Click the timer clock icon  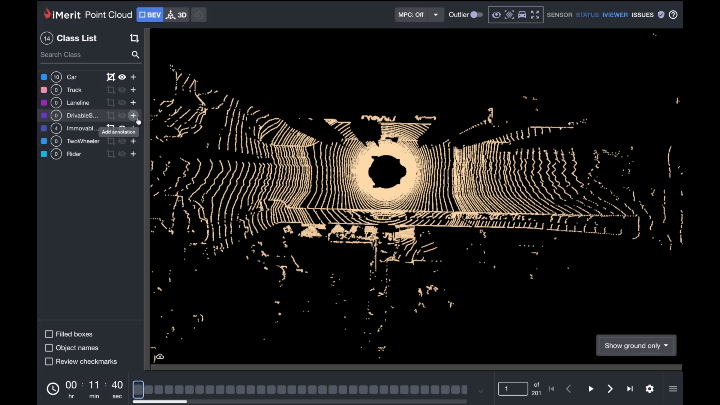(53, 388)
